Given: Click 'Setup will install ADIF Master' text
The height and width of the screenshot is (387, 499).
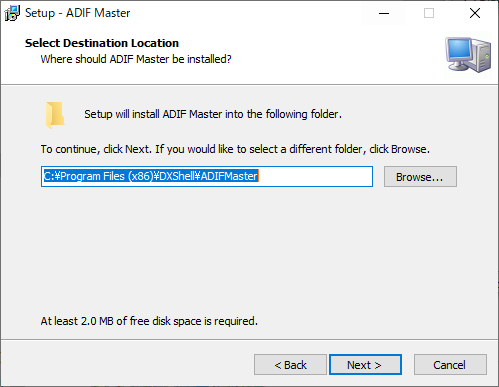Looking at the screenshot, I should coord(213,114).
